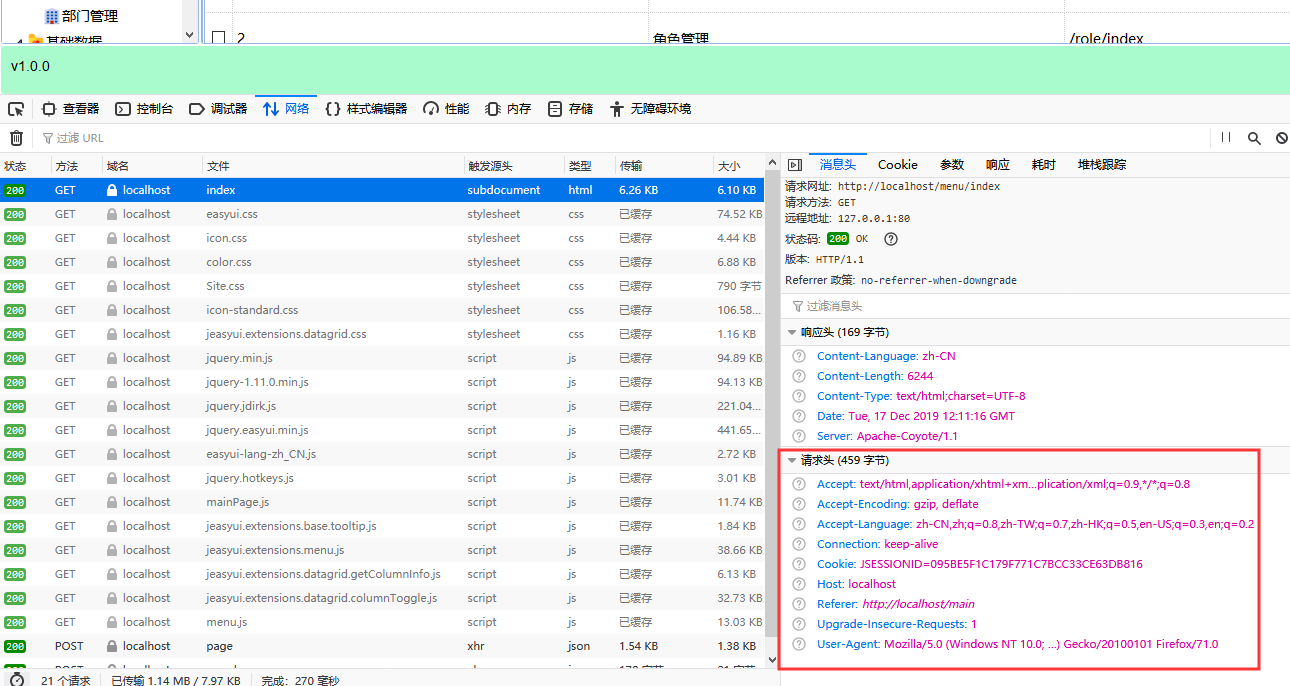This screenshot has width=1290, height=686.
Task: Switch to the 耗时 timings tab
Action: click(x=1044, y=165)
